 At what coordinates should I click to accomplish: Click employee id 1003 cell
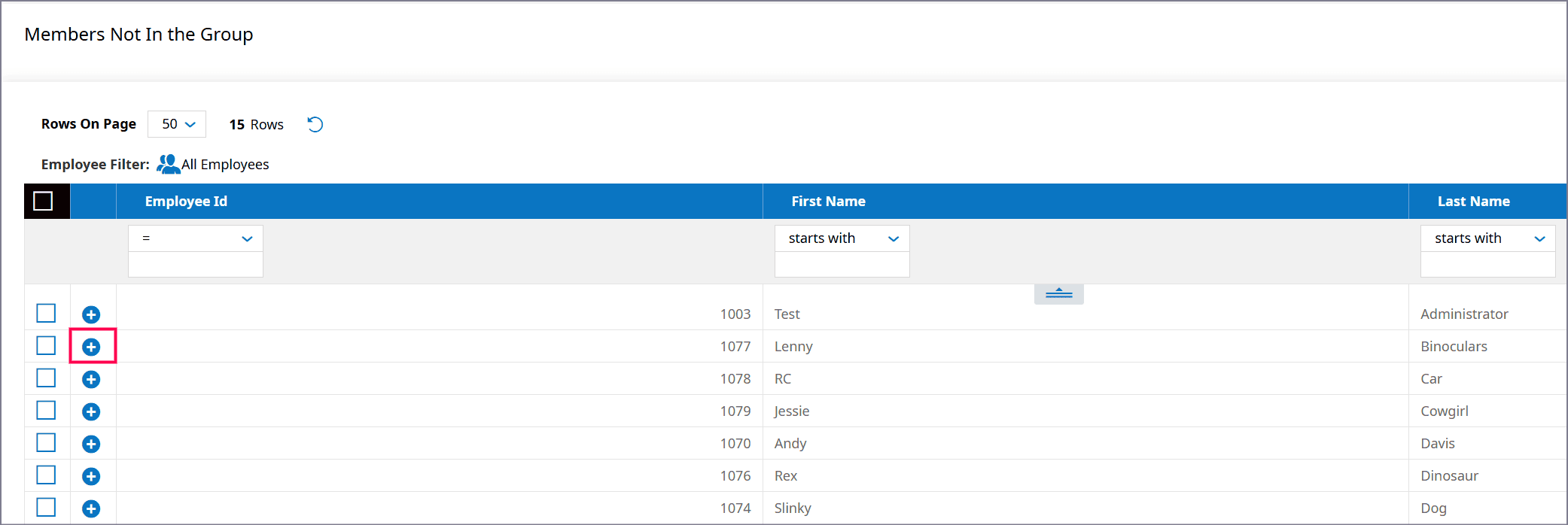click(735, 314)
